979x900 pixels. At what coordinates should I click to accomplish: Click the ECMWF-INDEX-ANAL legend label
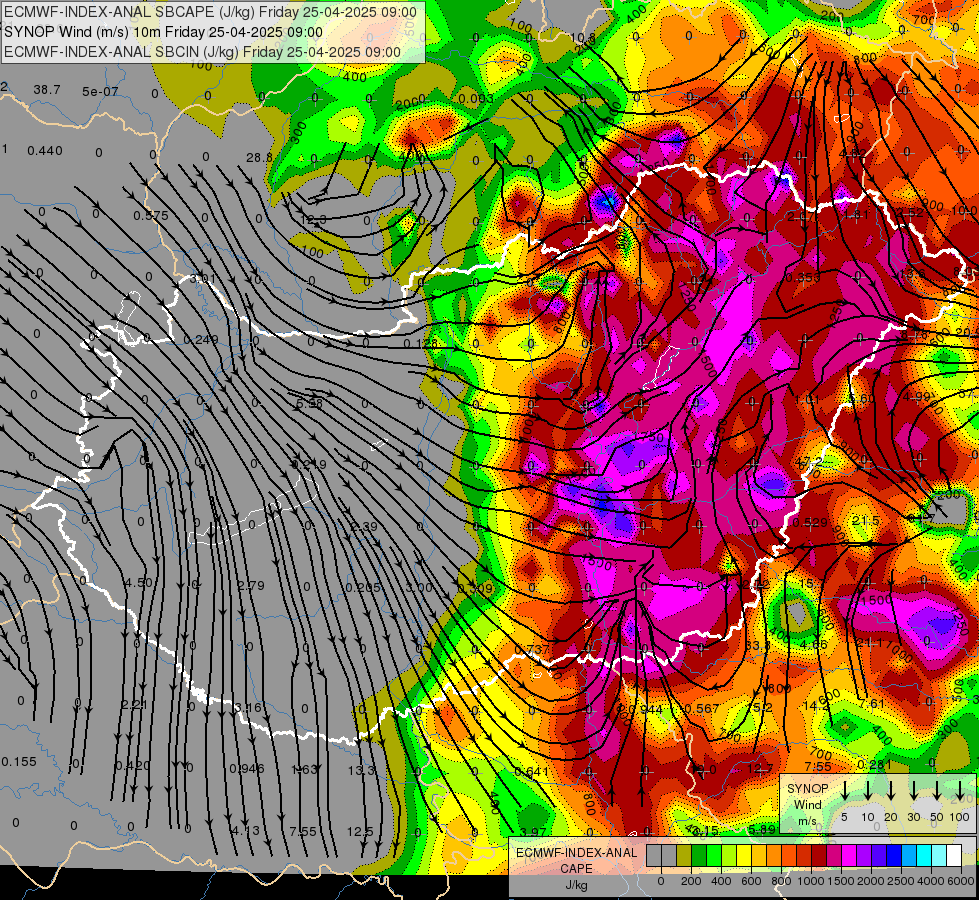tap(576, 853)
